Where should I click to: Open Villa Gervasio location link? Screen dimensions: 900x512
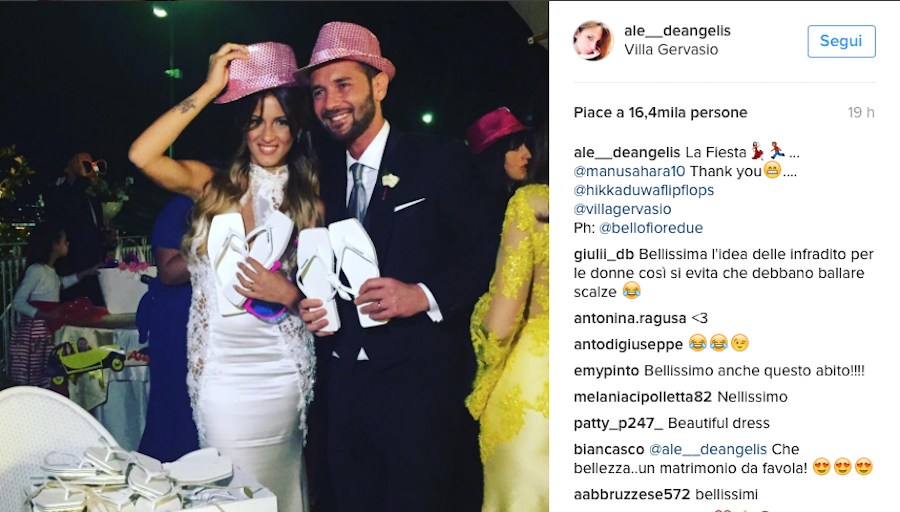[671, 50]
